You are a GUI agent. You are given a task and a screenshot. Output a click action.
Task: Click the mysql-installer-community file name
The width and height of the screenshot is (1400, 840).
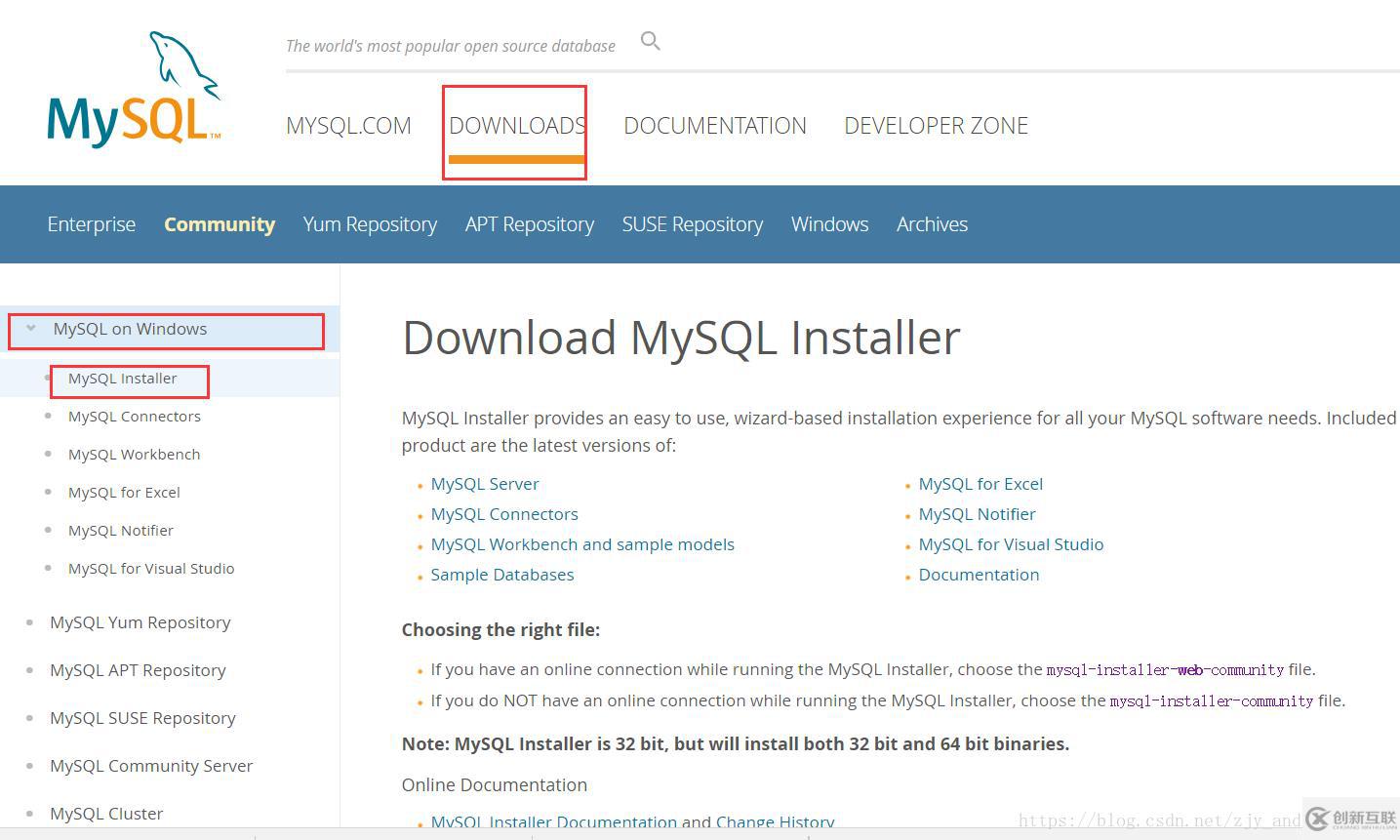click(1212, 701)
